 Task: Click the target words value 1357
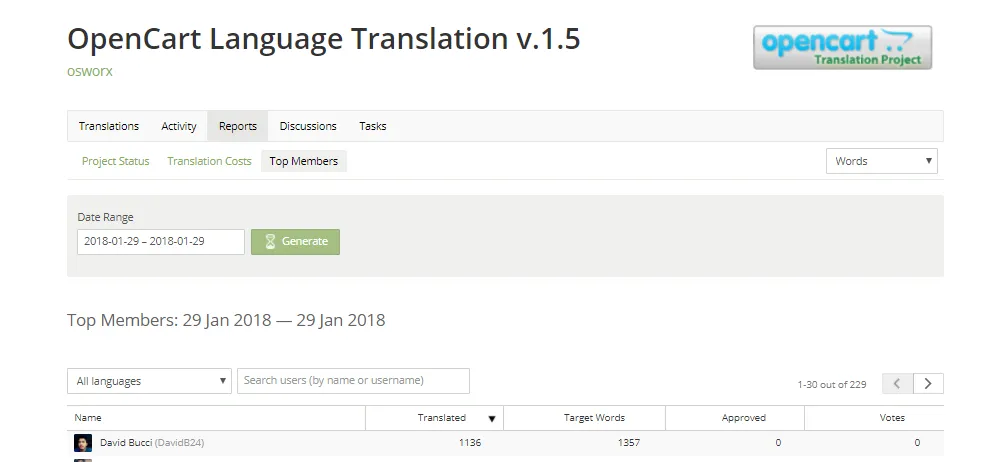coord(628,442)
